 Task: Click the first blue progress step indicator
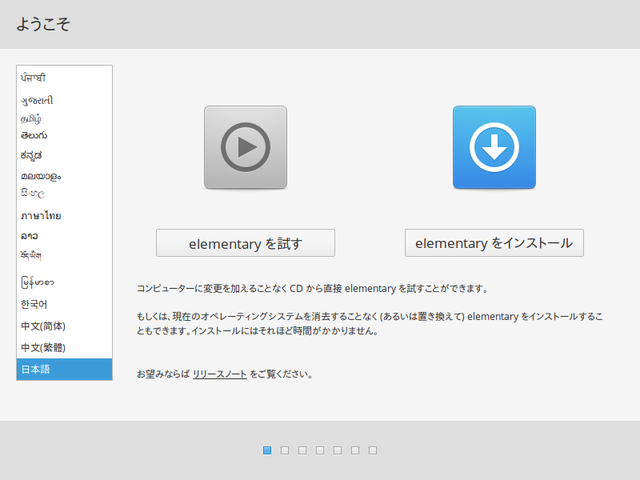pyautogui.click(x=267, y=450)
